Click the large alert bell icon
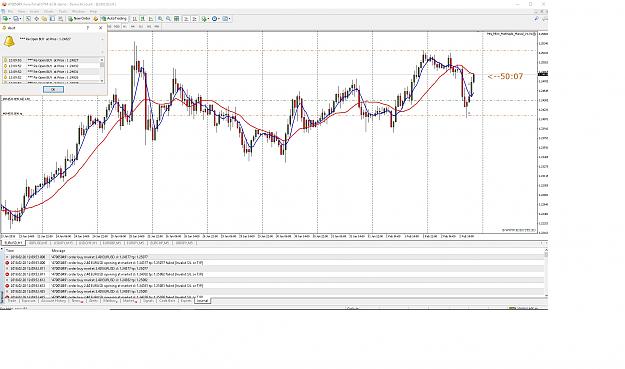The height and width of the screenshot is (369, 625). (x=9, y=41)
